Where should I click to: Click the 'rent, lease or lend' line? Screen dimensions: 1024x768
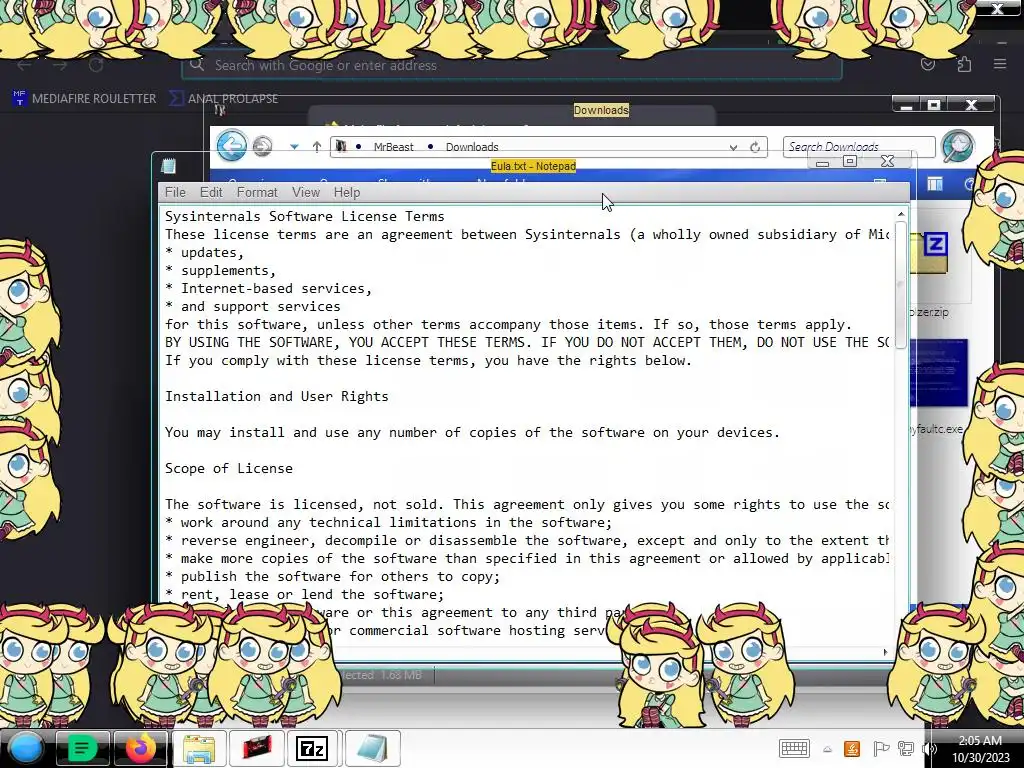pos(304,594)
